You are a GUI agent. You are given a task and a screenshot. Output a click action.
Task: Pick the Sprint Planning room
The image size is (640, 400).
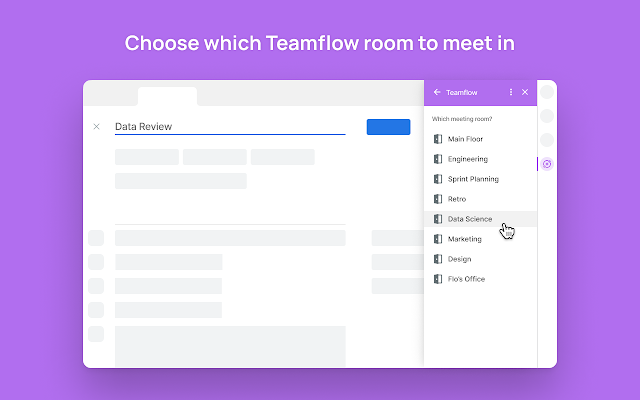[x=480, y=179]
